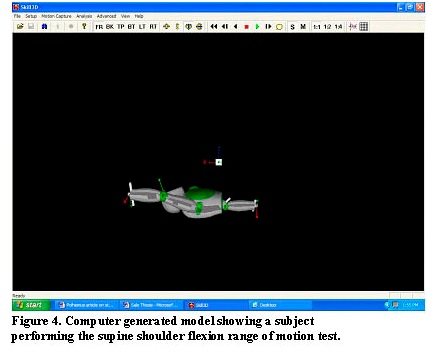Toggle the M toolbar button
The width and height of the screenshot is (438, 363).
303,27
